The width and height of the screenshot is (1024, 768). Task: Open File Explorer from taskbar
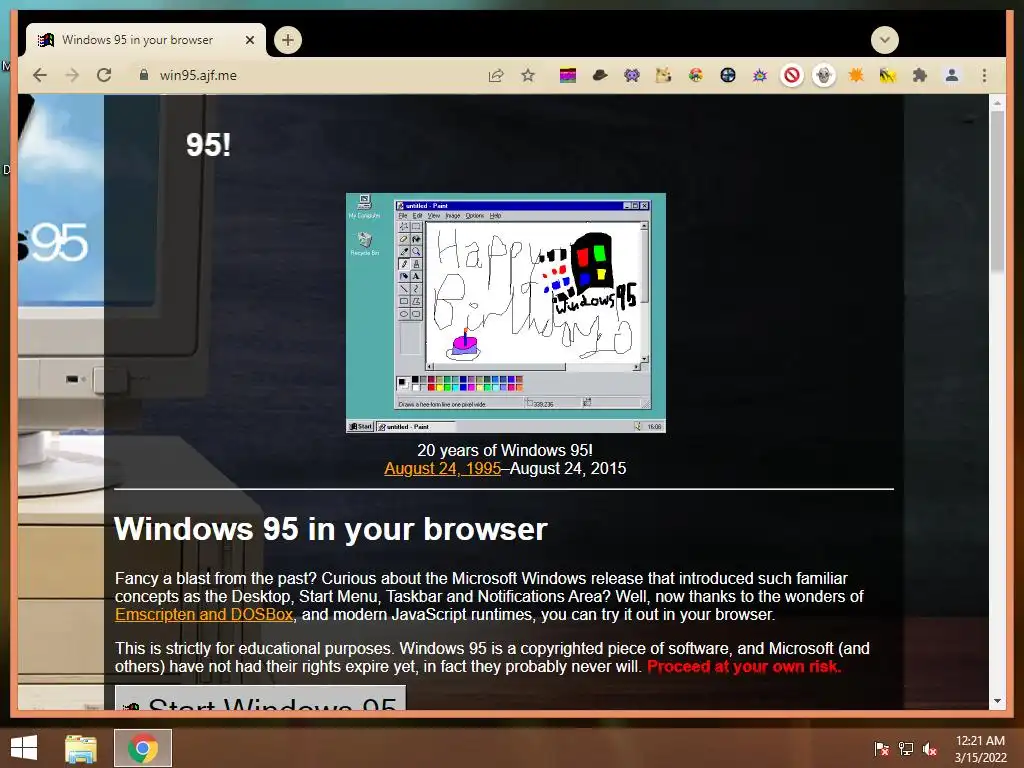(80, 748)
